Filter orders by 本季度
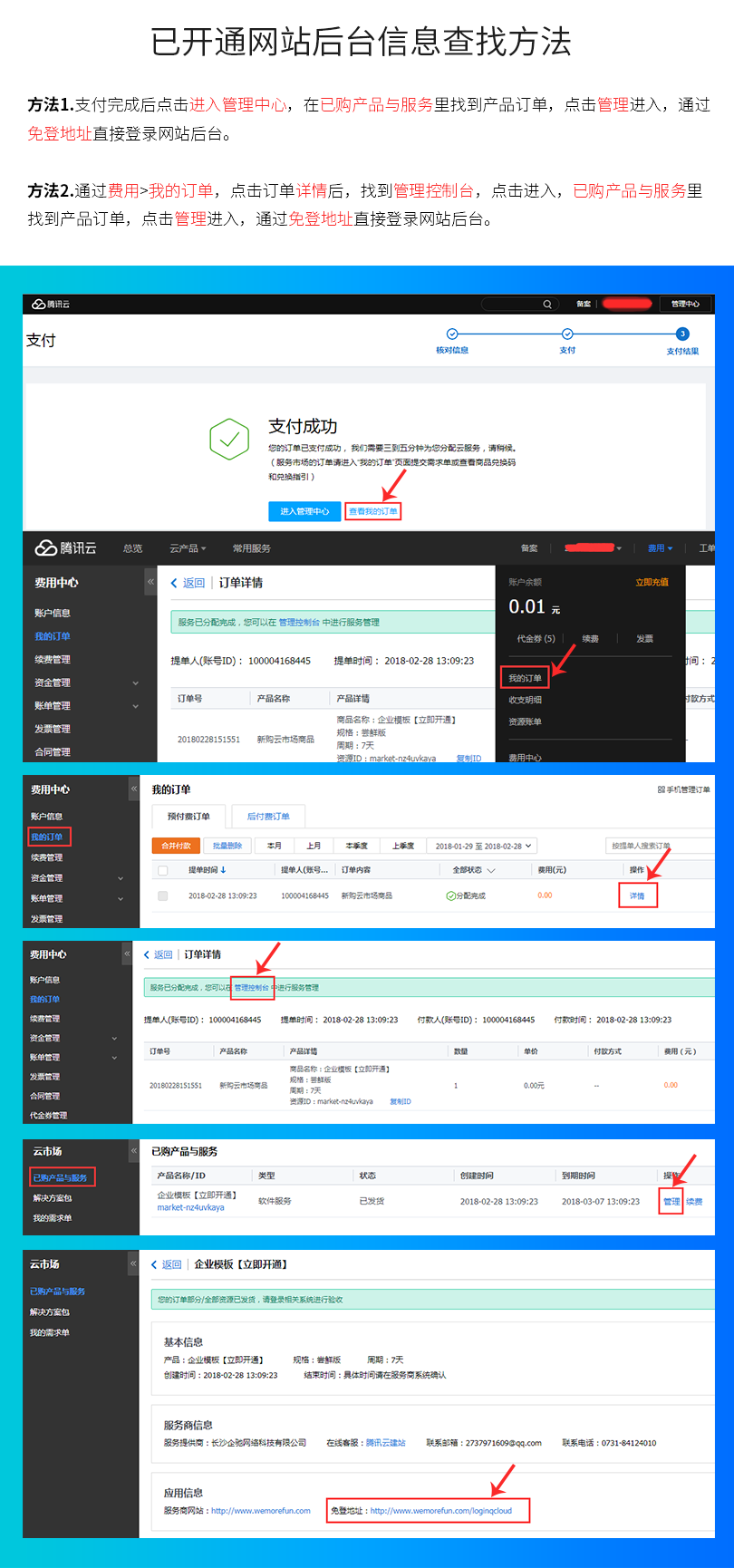The height and width of the screenshot is (1568, 734). pyautogui.click(x=357, y=846)
